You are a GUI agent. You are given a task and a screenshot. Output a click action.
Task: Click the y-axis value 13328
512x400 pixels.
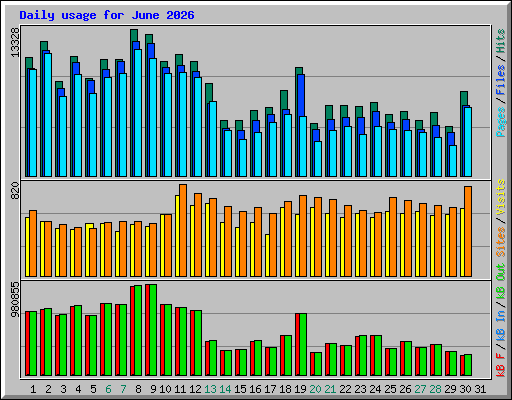click(x=15, y=42)
